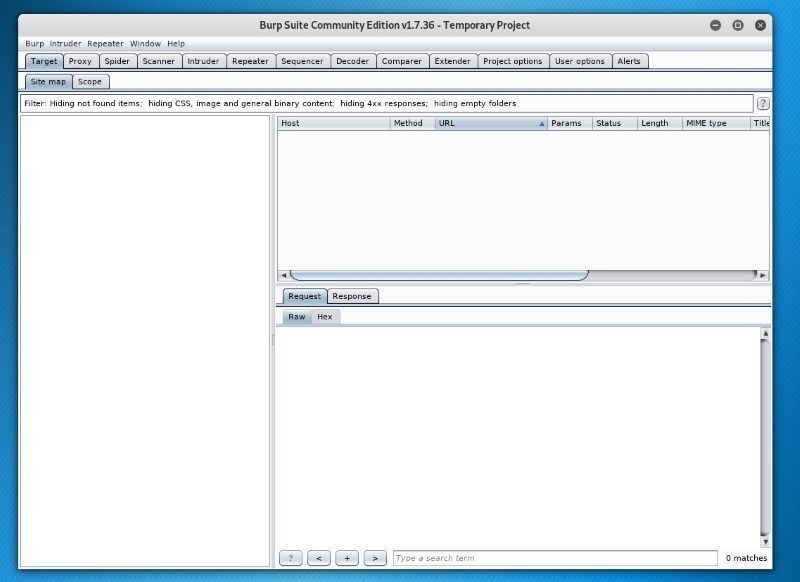Click the next match arrow in search controls
The height and width of the screenshot is (582, 800).
pos(374,558)
